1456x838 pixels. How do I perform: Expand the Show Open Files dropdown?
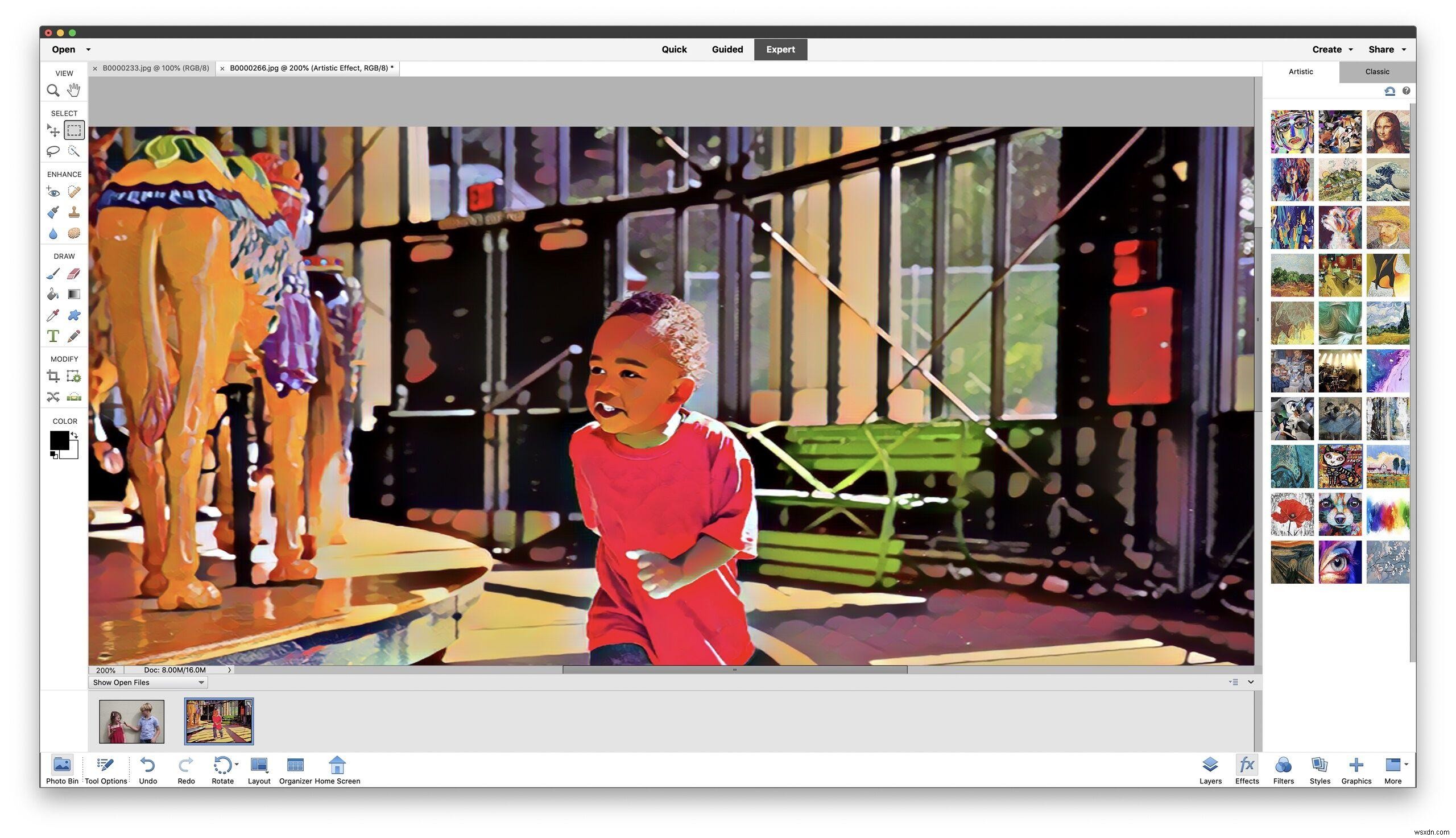click(200, 682)
